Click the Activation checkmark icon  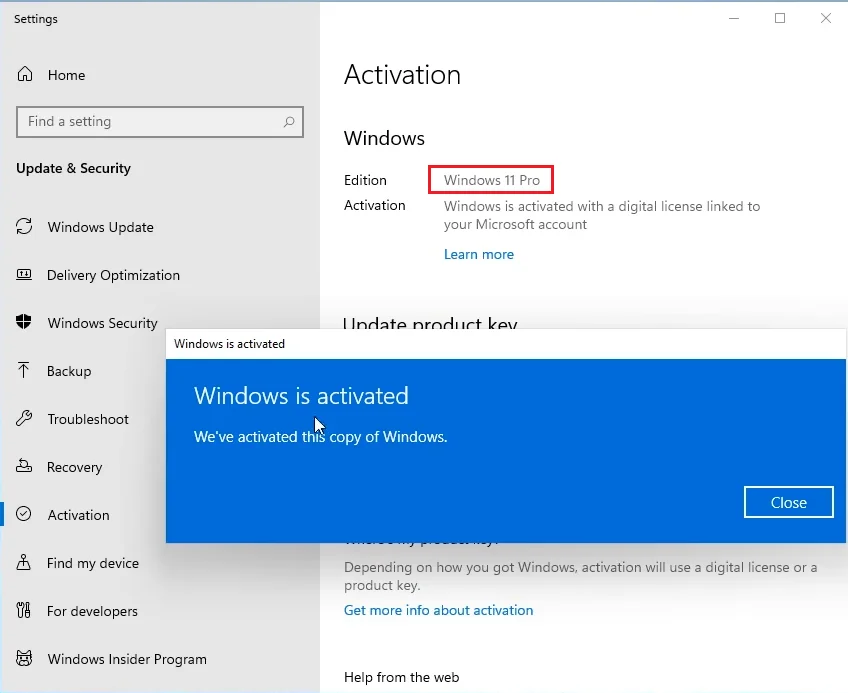(x=23, y=515)
